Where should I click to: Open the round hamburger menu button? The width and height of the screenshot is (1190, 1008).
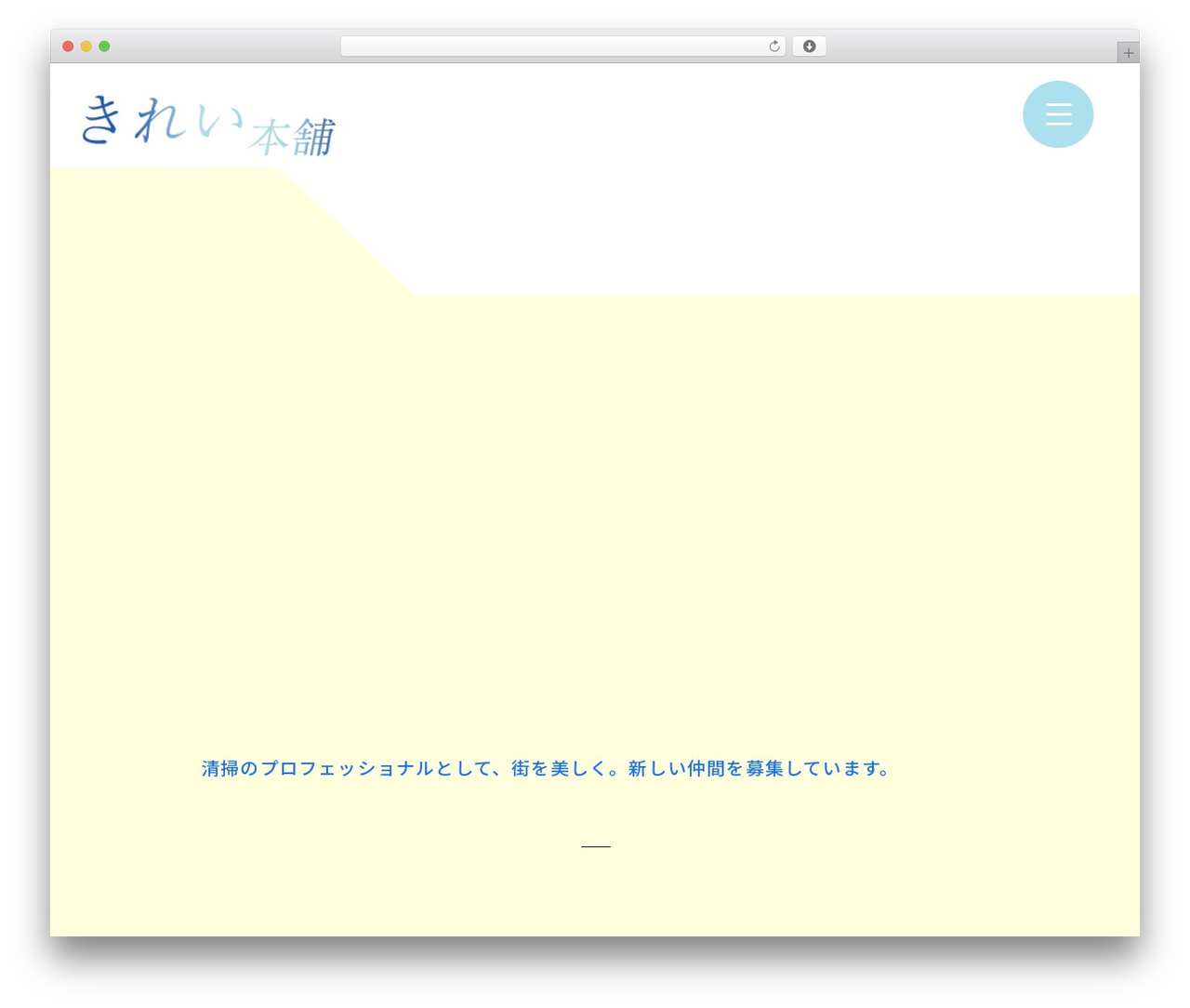(x=1058, y=114)
